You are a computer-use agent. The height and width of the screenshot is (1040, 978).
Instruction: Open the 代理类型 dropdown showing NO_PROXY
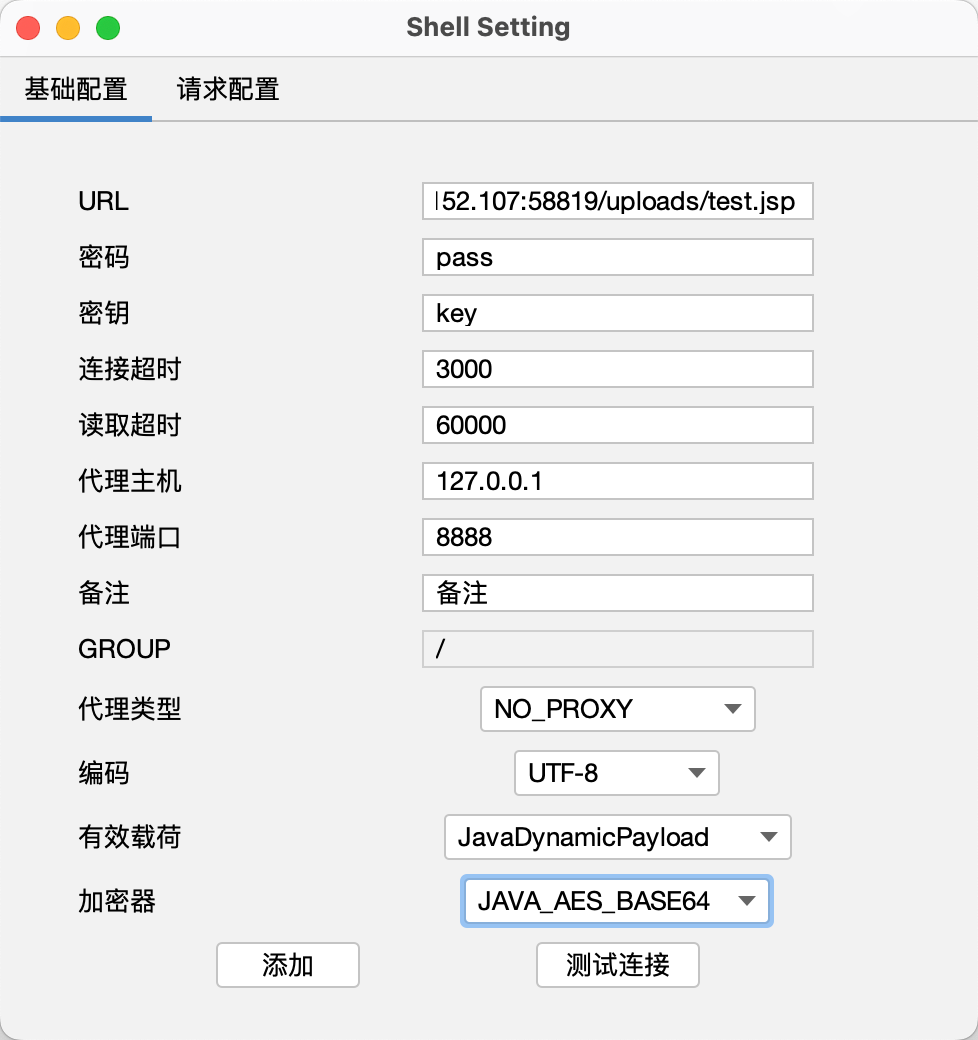(x=617, y=709)
